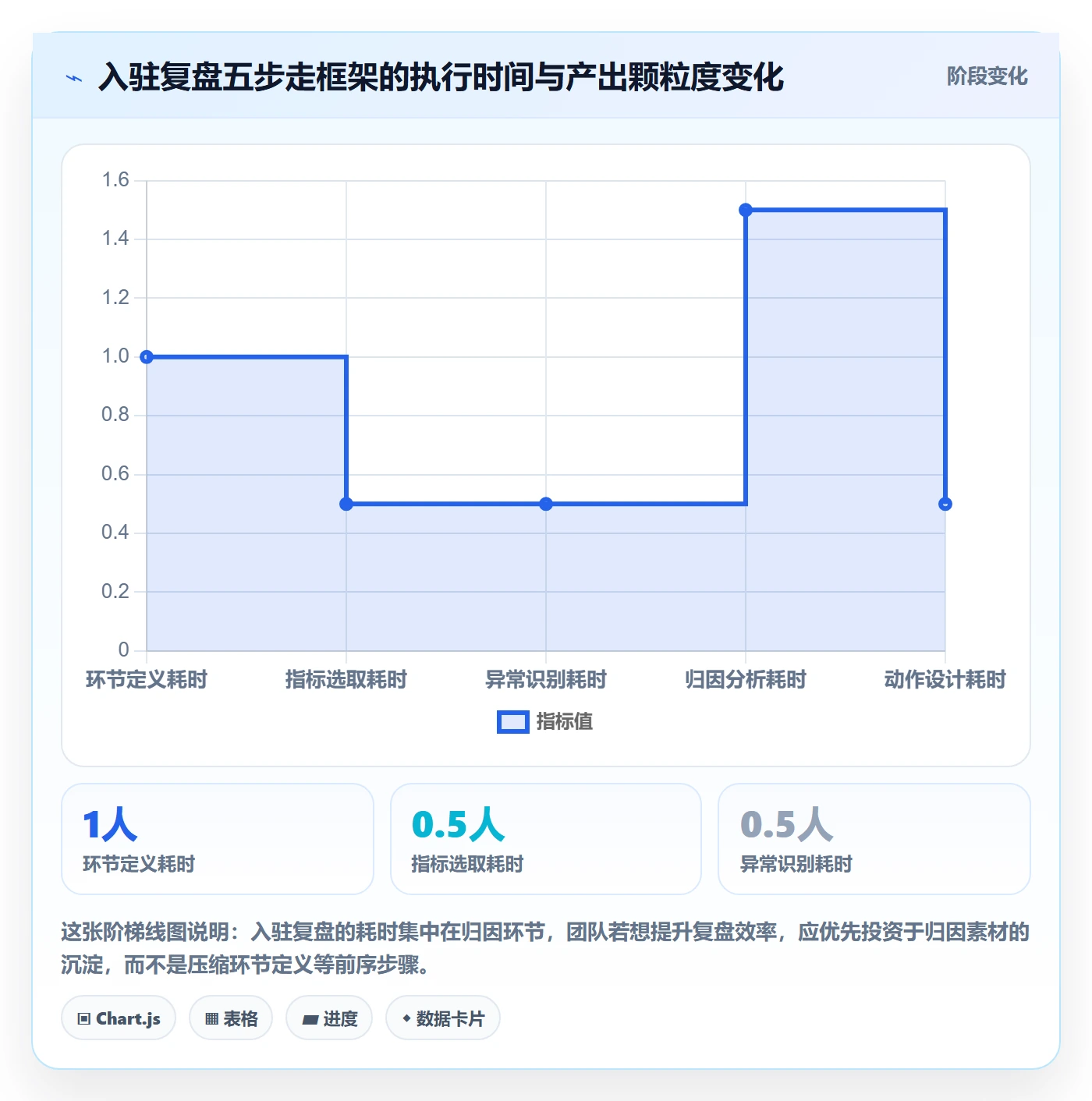Click the 表格 tag text
The height and width of the screenshot is (1101, 1092).
point(240,1018)
